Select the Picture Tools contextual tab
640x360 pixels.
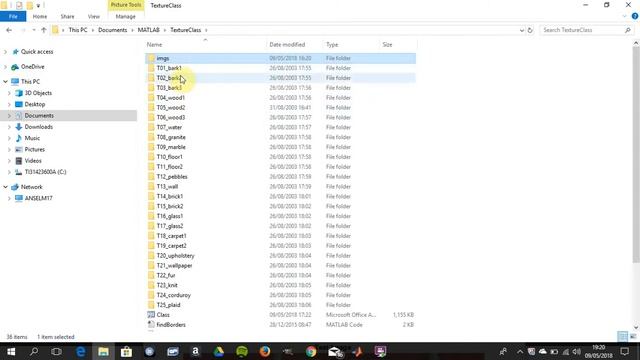[x=126, y=5]
